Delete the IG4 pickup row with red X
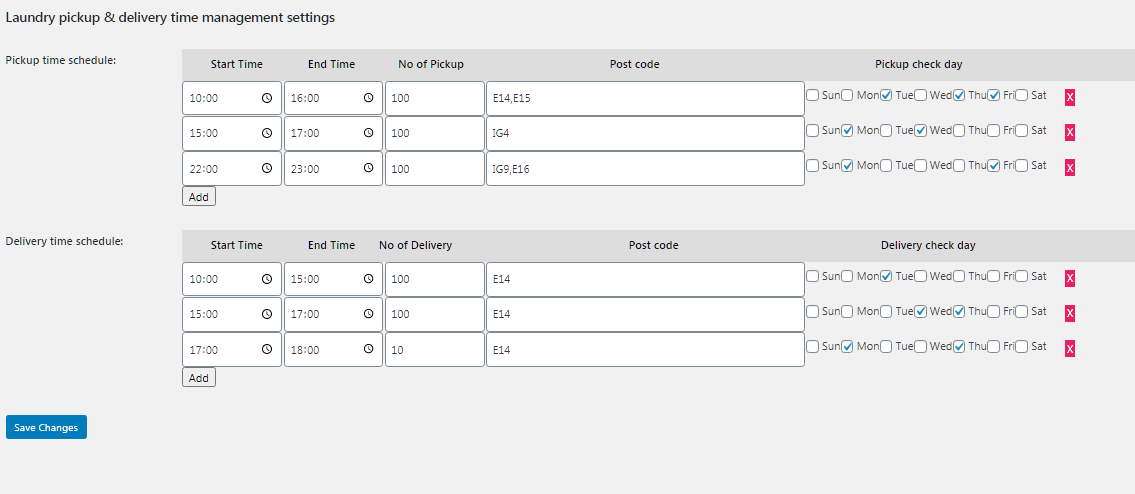Viewport: 1135px width, 494px height. coord(1070,132)
